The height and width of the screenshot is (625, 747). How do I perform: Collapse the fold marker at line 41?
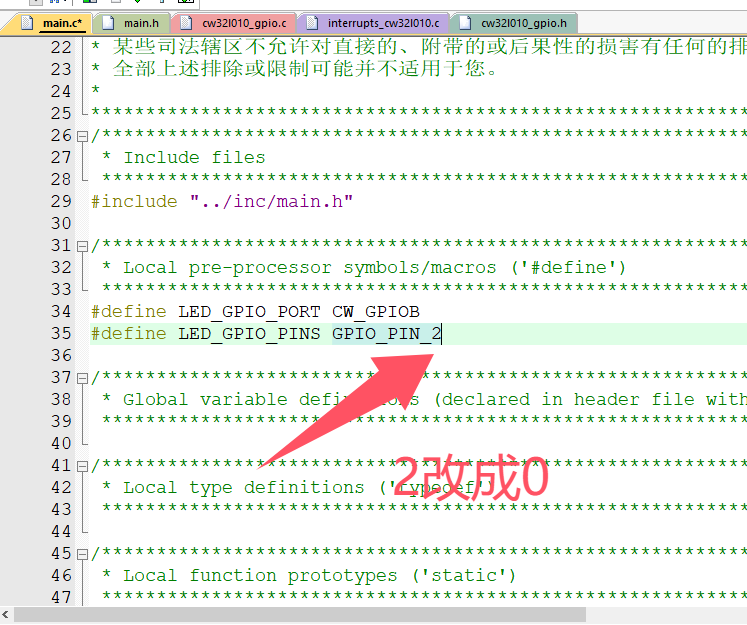click(x=83, y=465)
